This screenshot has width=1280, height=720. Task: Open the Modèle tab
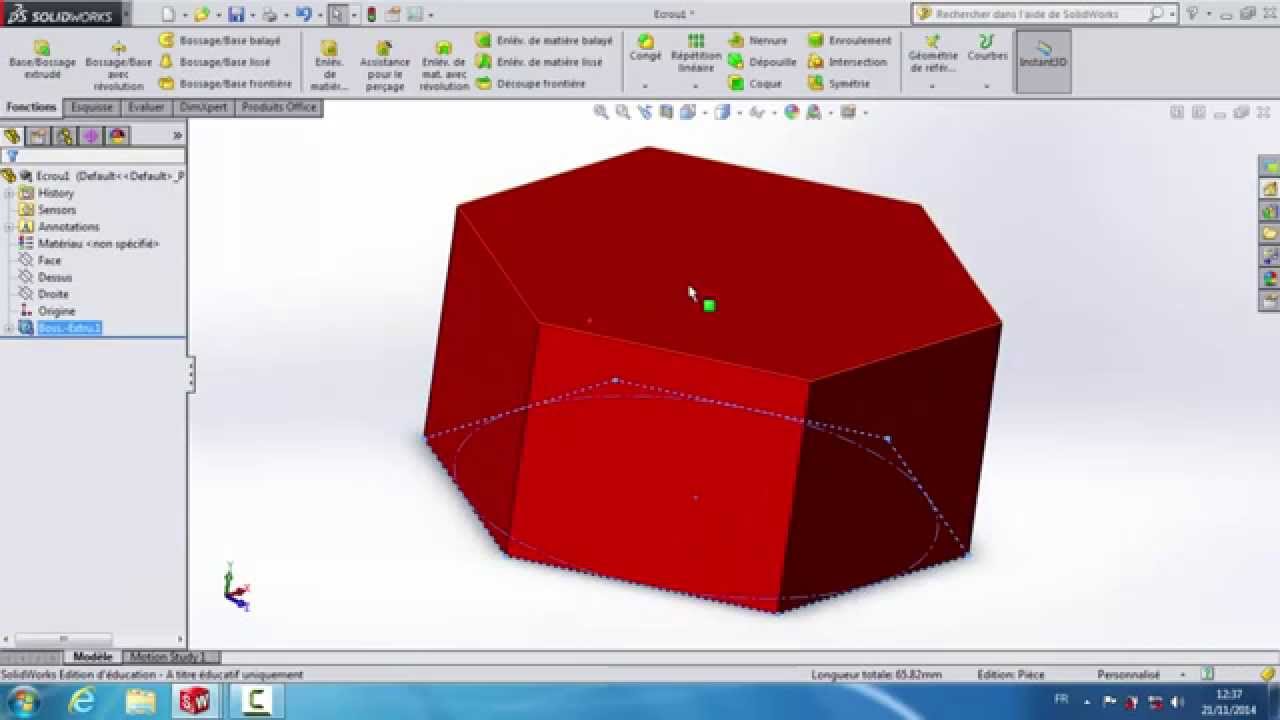(x=93, y=657)
